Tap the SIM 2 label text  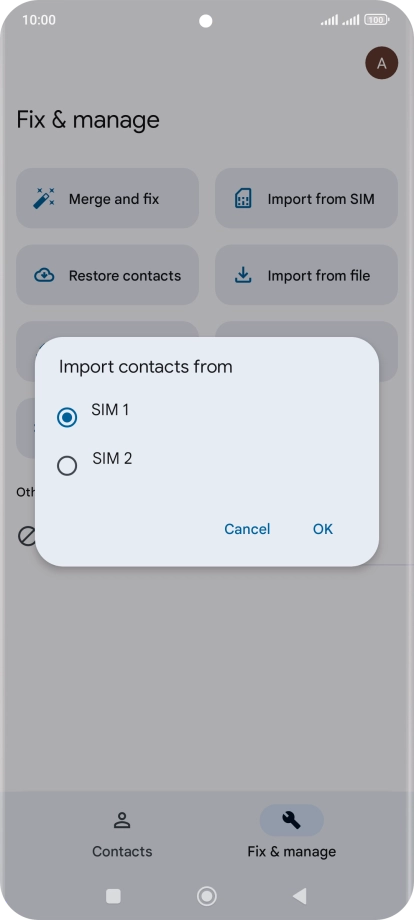[x=112, y=458]
